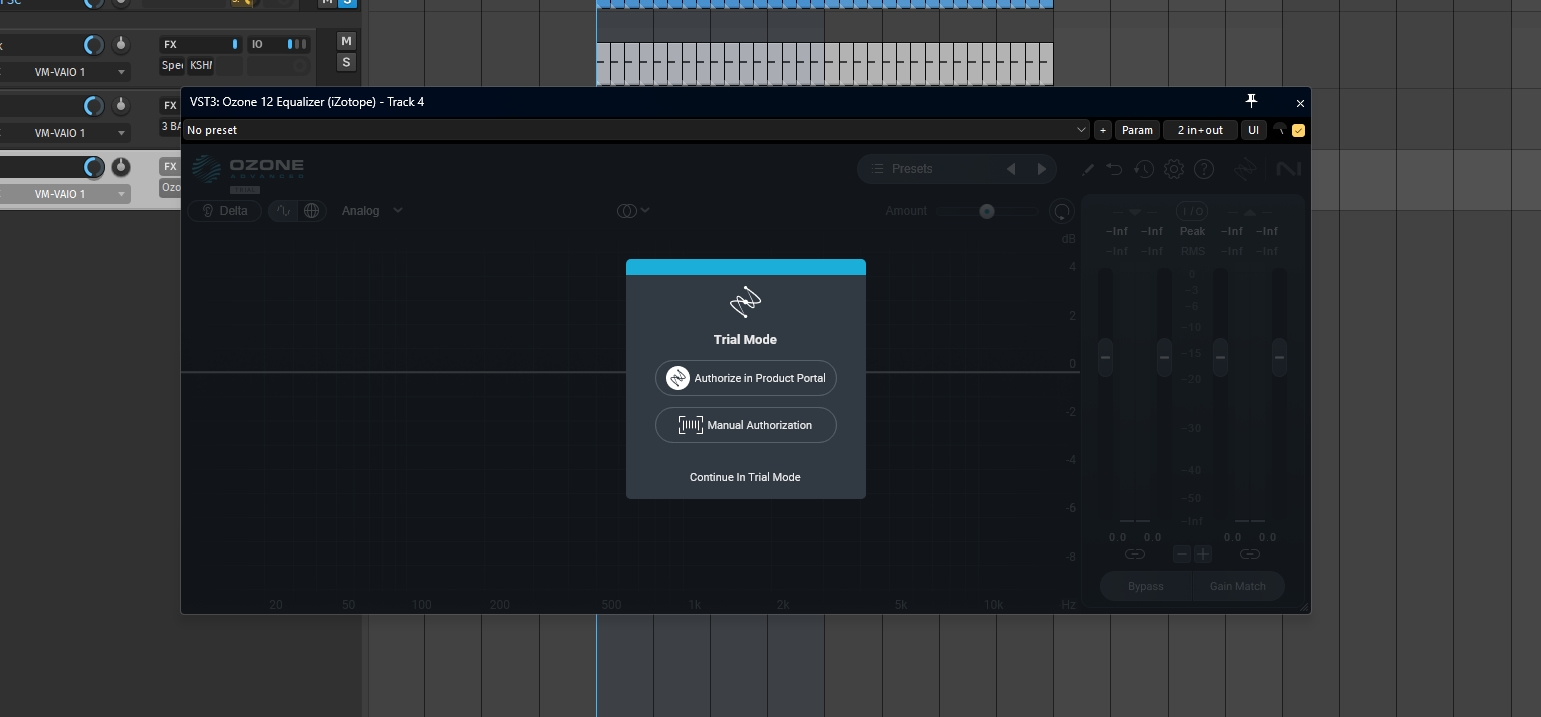This screenshot has width=1541, height=717.
Task: Open the Ozone undo history clock icon
Action: point(1144,170)
